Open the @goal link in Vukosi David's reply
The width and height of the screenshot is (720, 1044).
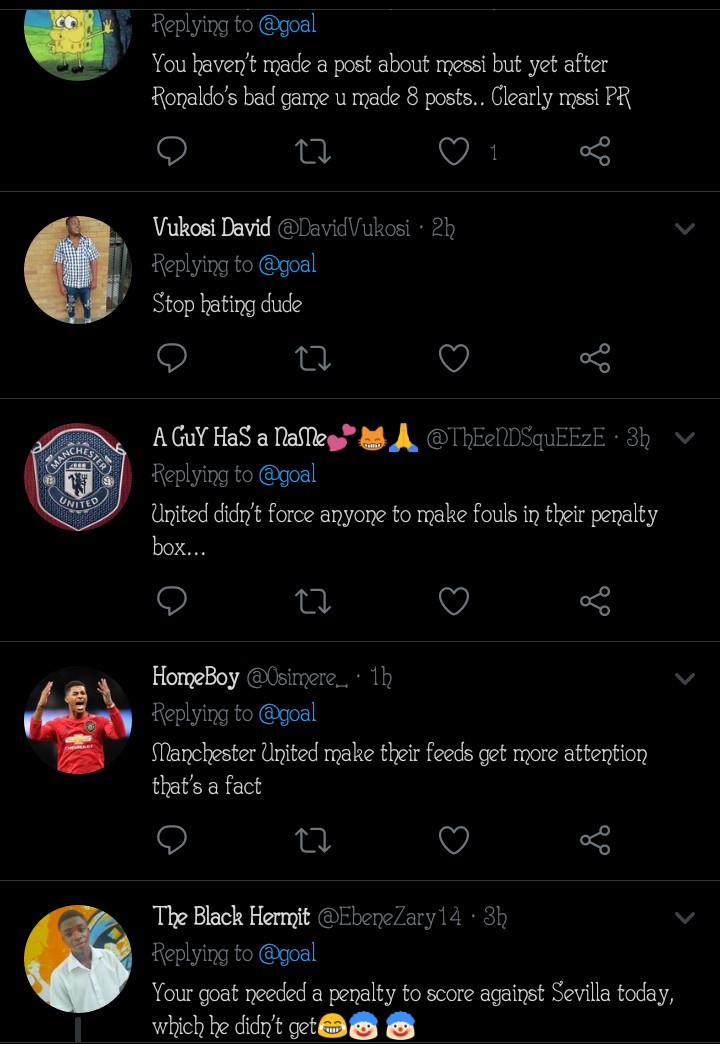[x=287, y=264]
